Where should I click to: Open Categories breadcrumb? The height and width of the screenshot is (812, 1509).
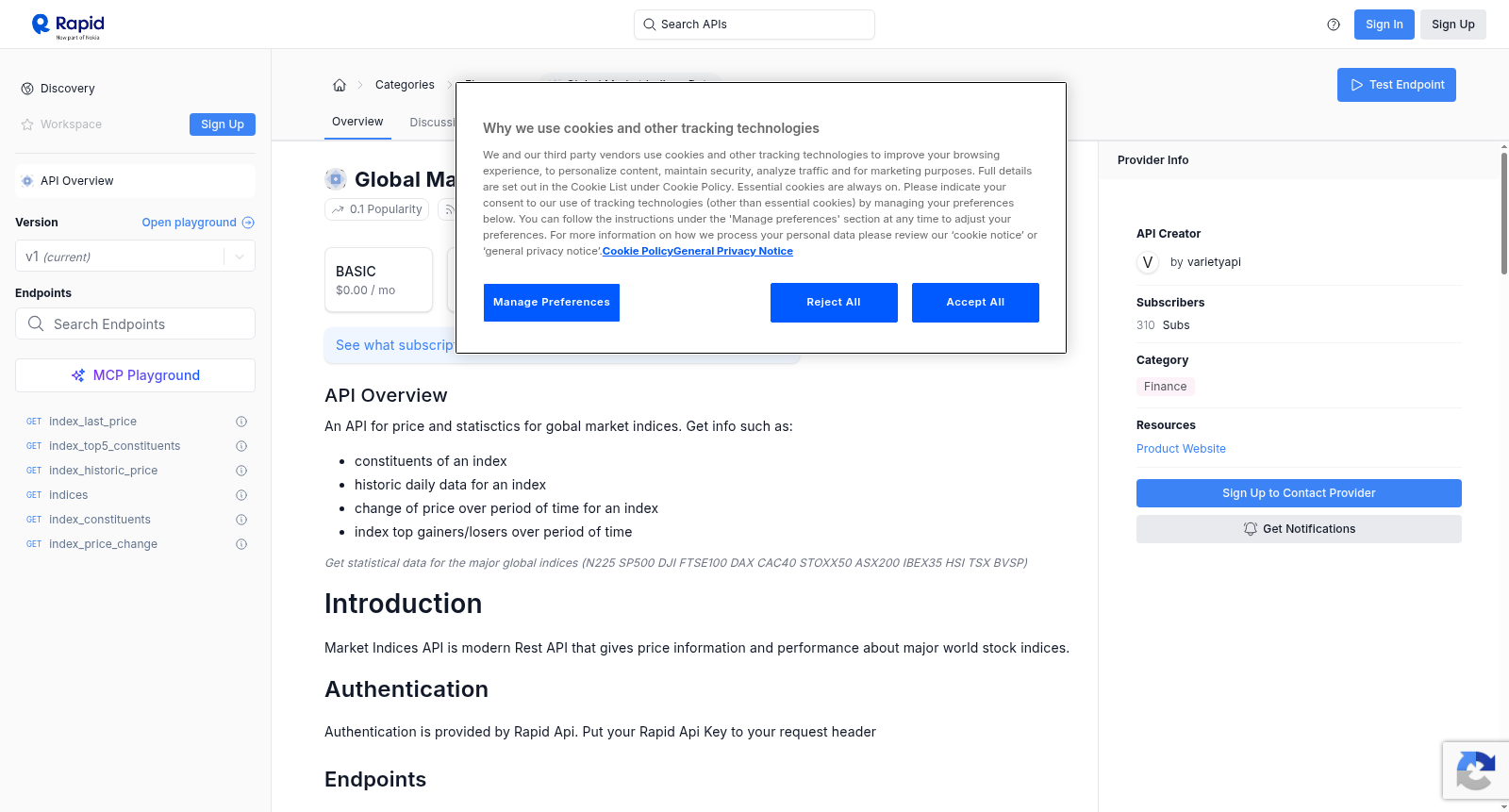(x=405, y=85)
